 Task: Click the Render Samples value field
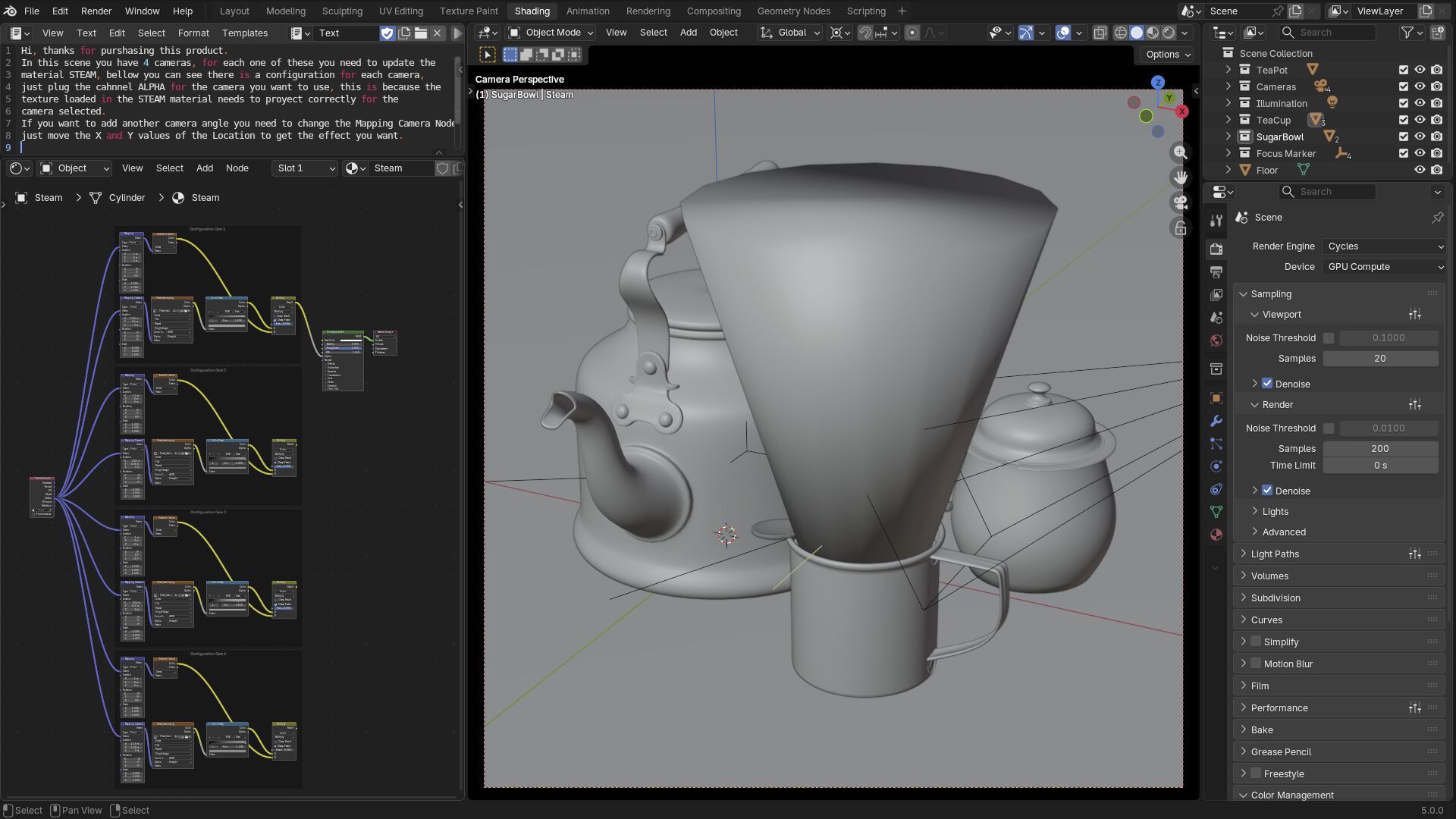[x=1379, y=449]
